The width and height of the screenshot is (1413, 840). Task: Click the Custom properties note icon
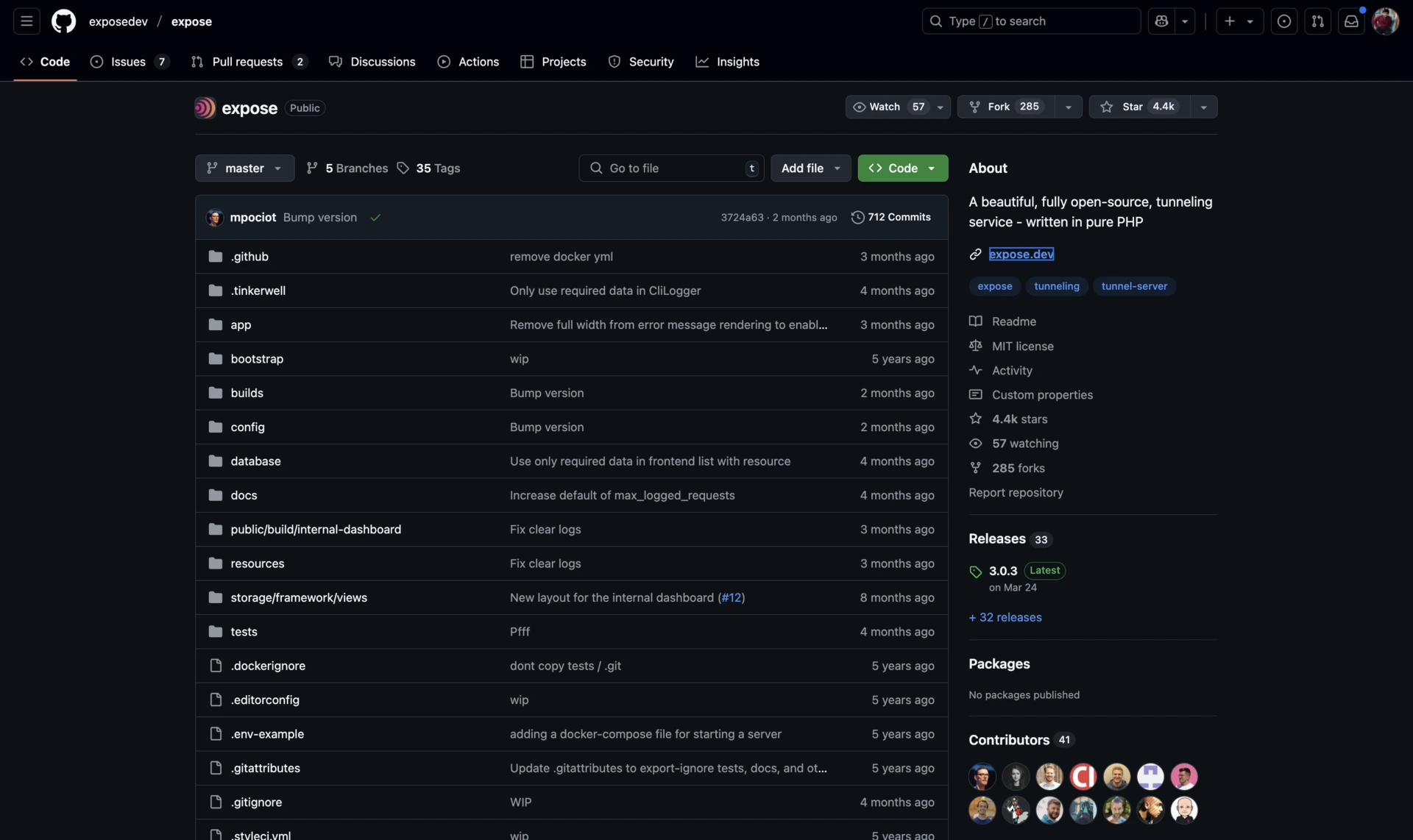(975, 394)
